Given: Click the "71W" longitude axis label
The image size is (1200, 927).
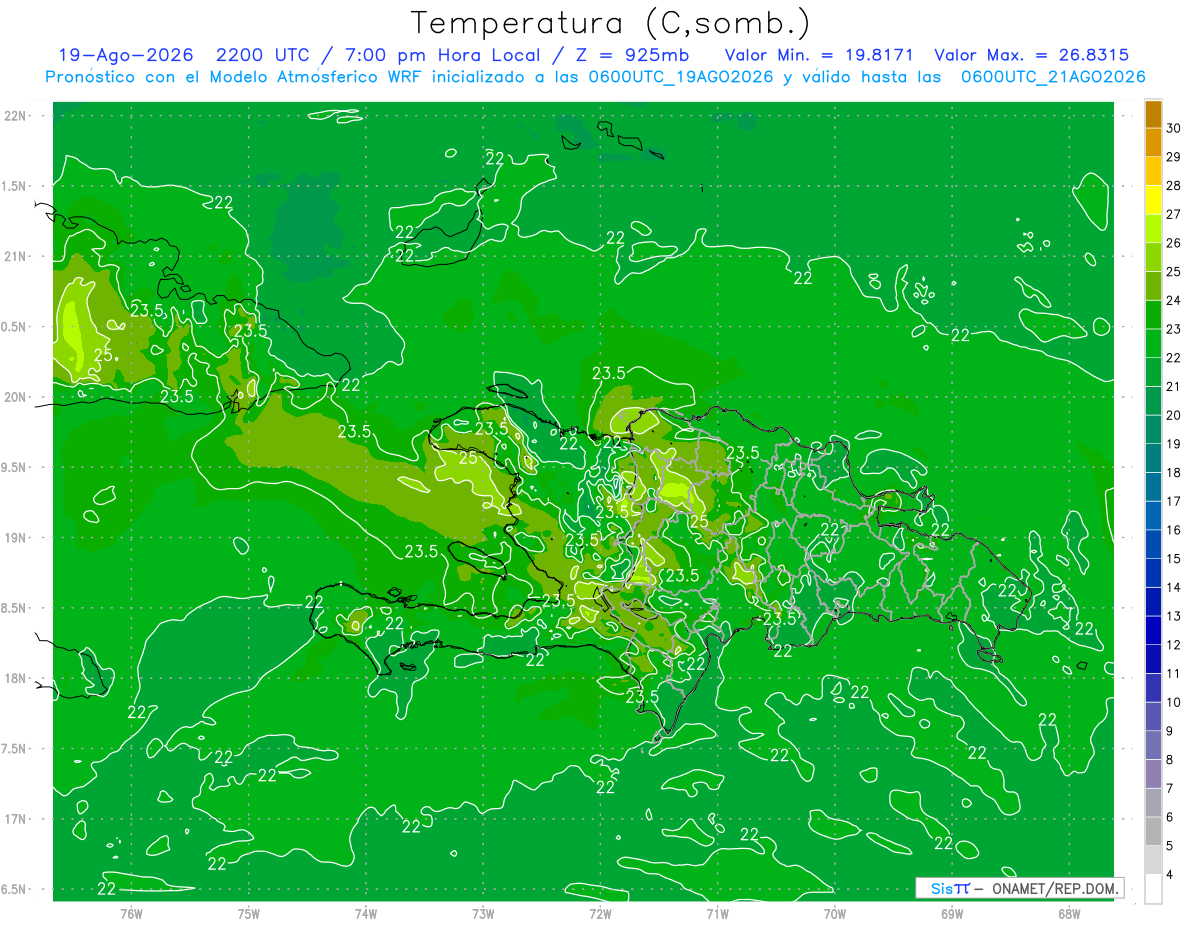Looking at the screenshot, I should 717,913.
